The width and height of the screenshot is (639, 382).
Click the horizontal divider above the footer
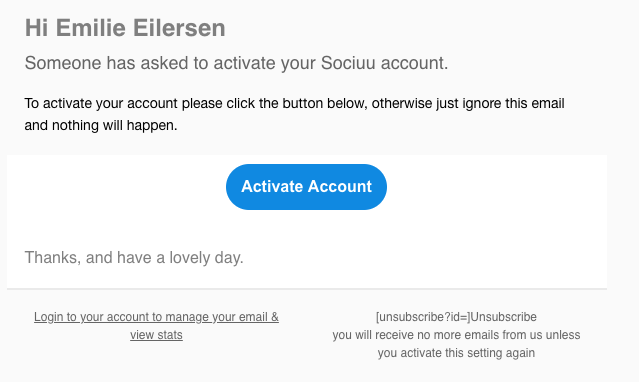tap(307, 289)
